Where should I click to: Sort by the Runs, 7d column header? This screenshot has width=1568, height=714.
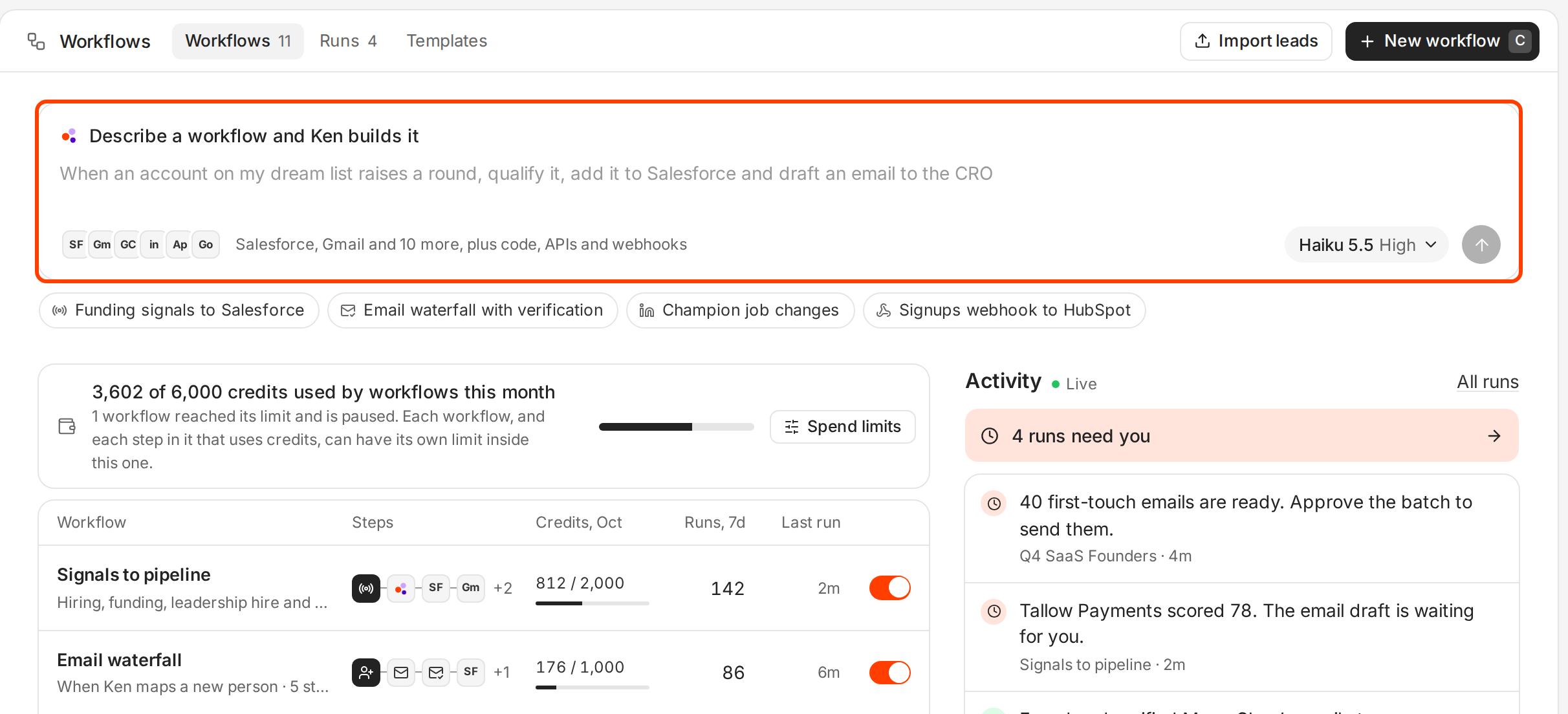(x=714, y=522)
